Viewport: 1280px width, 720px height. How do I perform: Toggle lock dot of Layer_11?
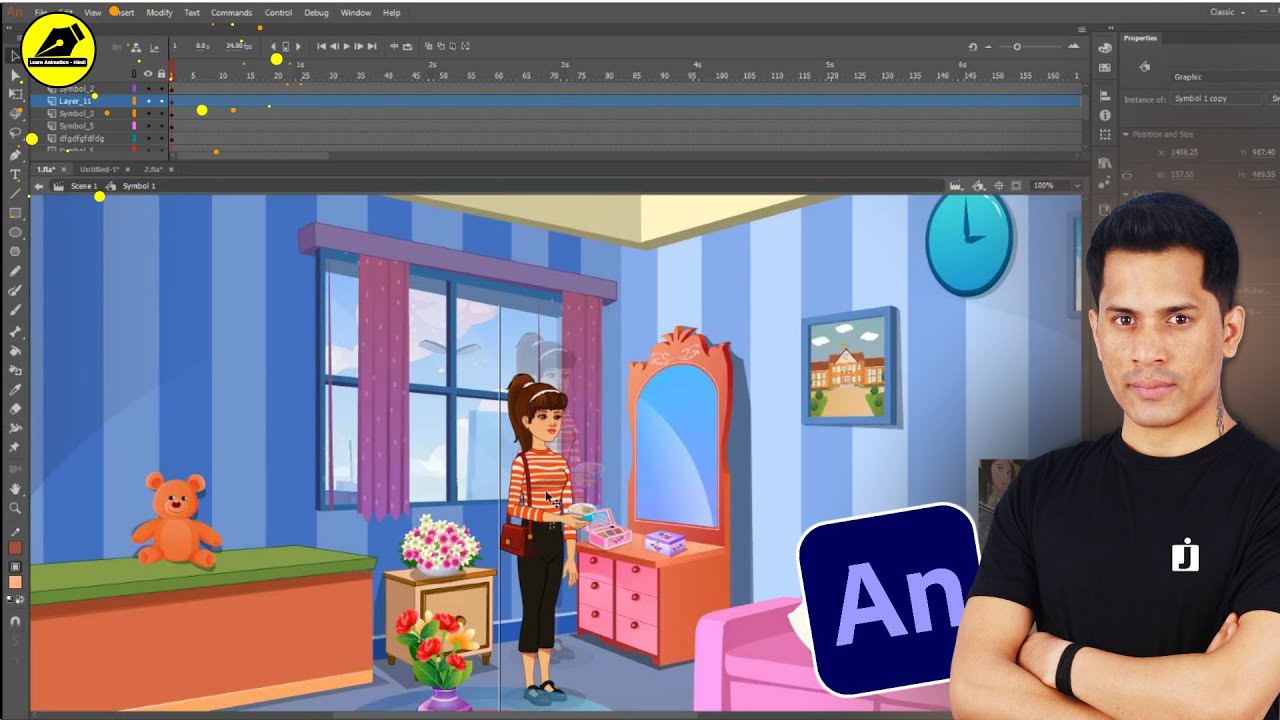(161, 101)
